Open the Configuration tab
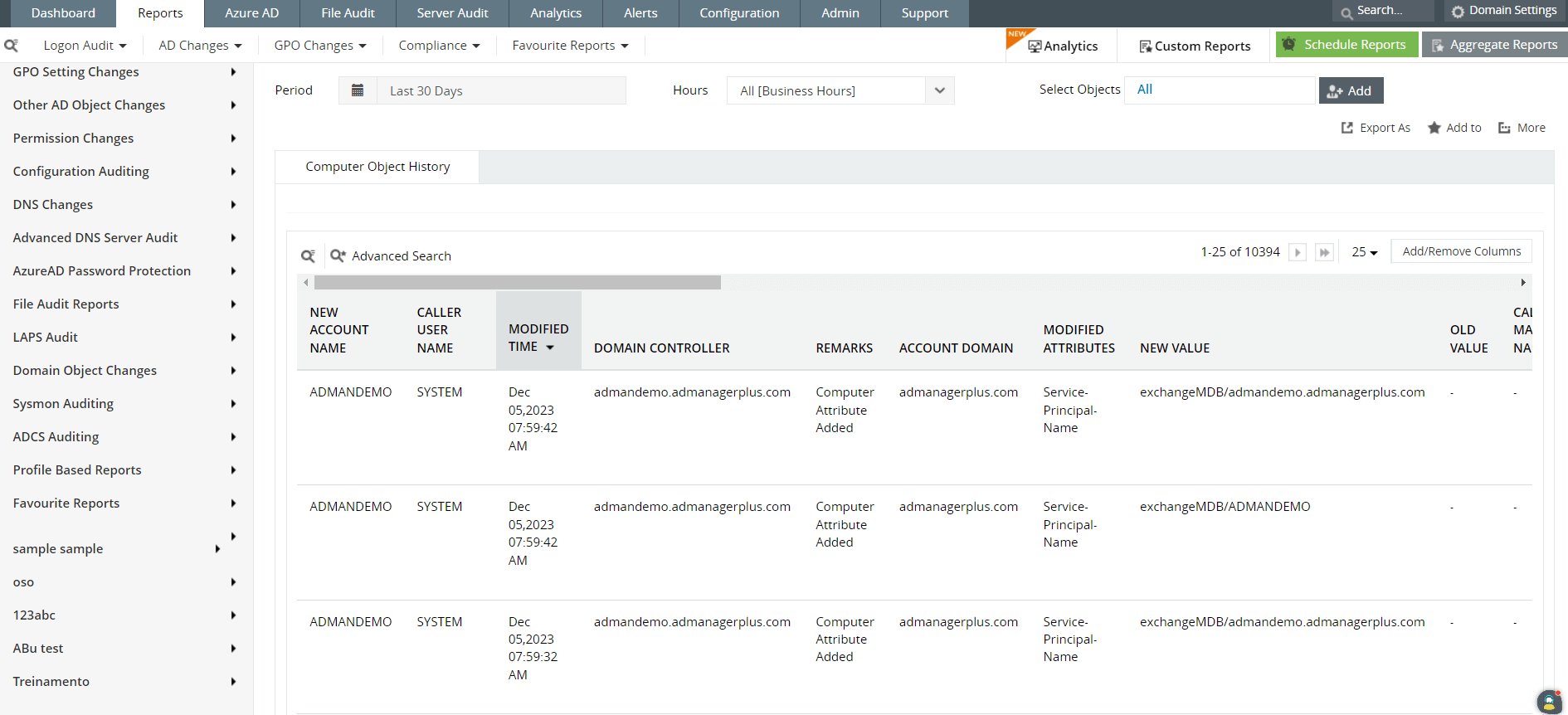The image size is (1568, 715). [x=739, y=13]
